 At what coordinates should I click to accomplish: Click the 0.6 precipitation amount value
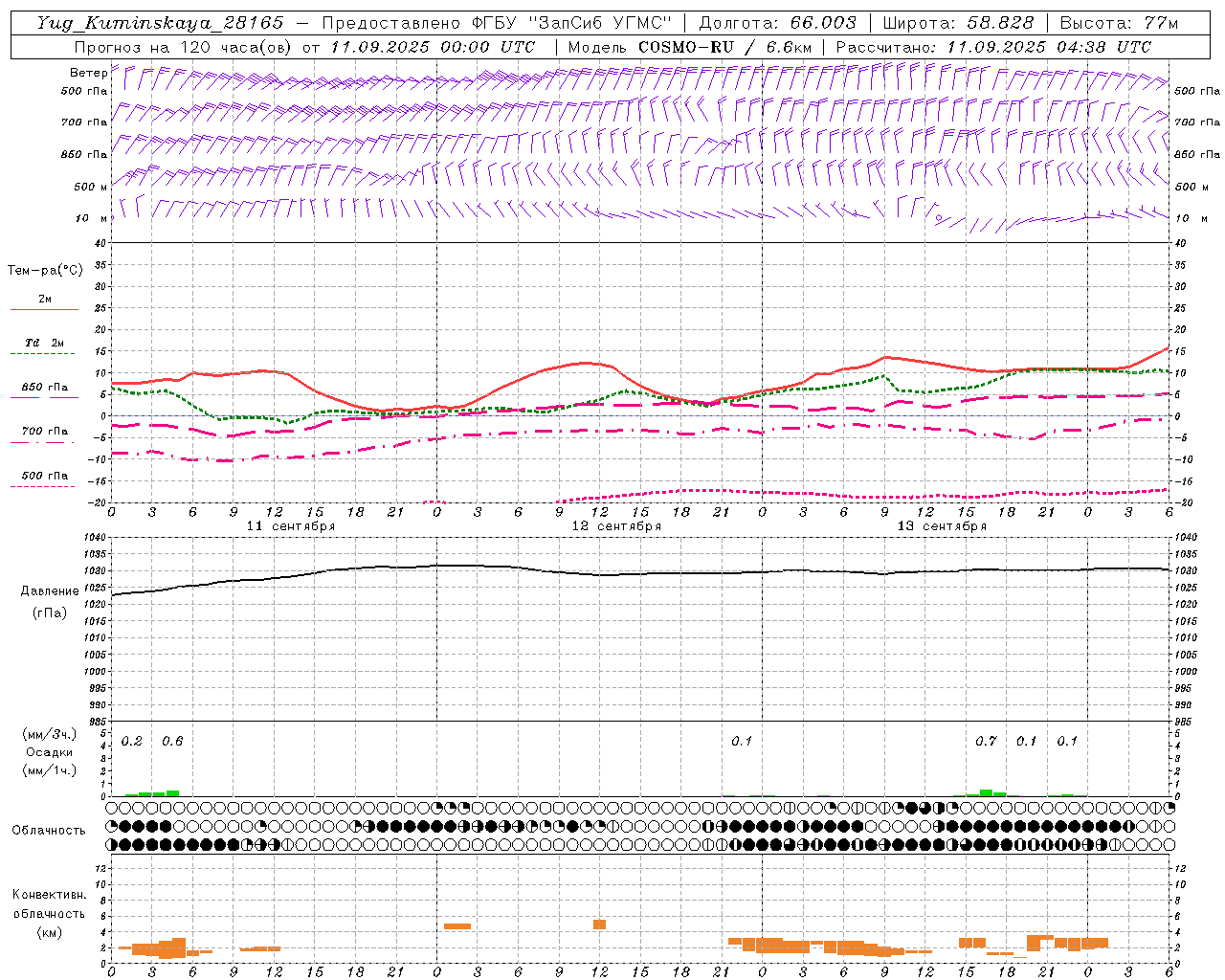pos(172,742)
